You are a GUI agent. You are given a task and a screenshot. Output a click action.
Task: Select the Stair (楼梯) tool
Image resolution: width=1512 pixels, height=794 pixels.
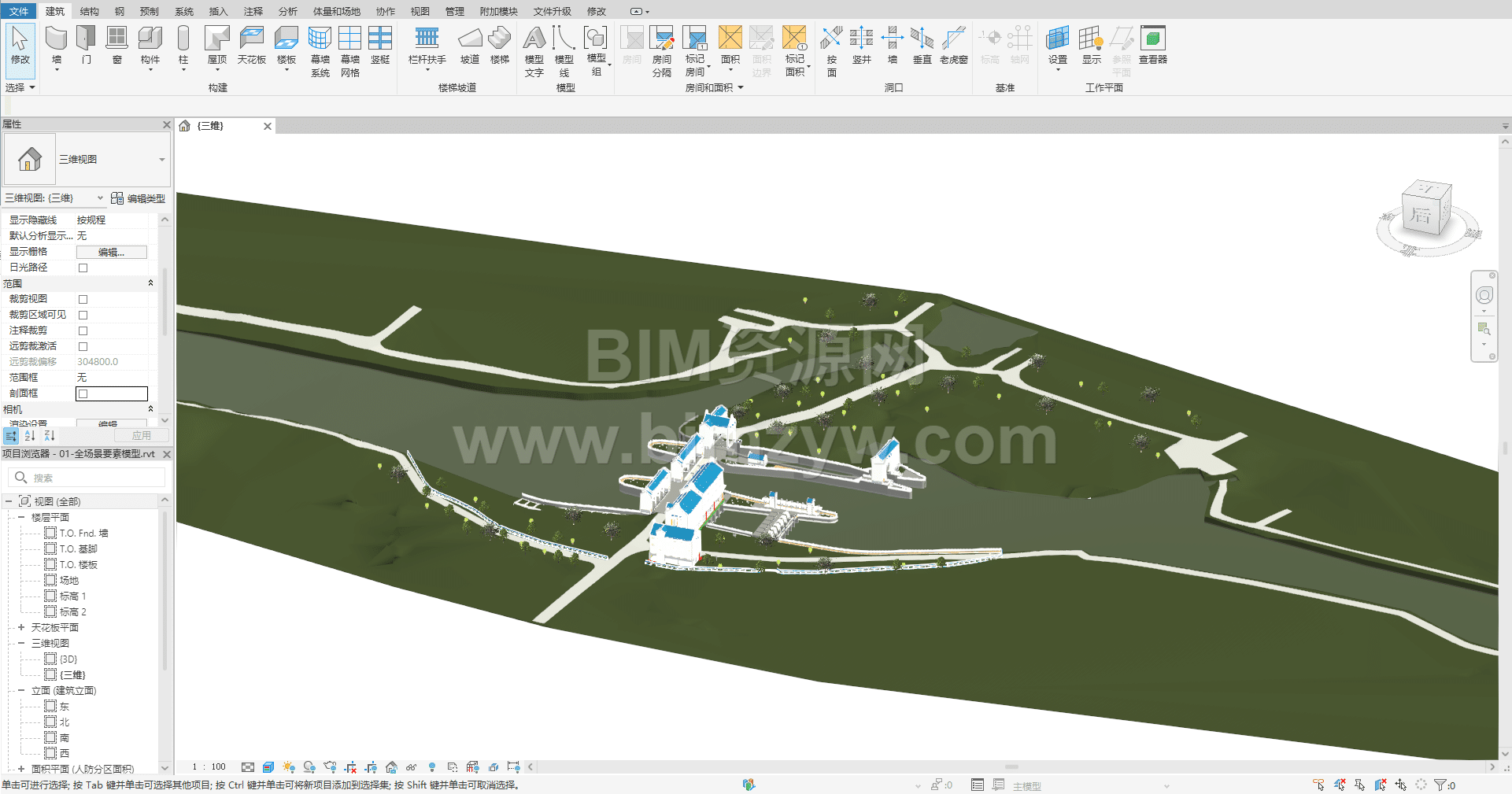[499, 45]
